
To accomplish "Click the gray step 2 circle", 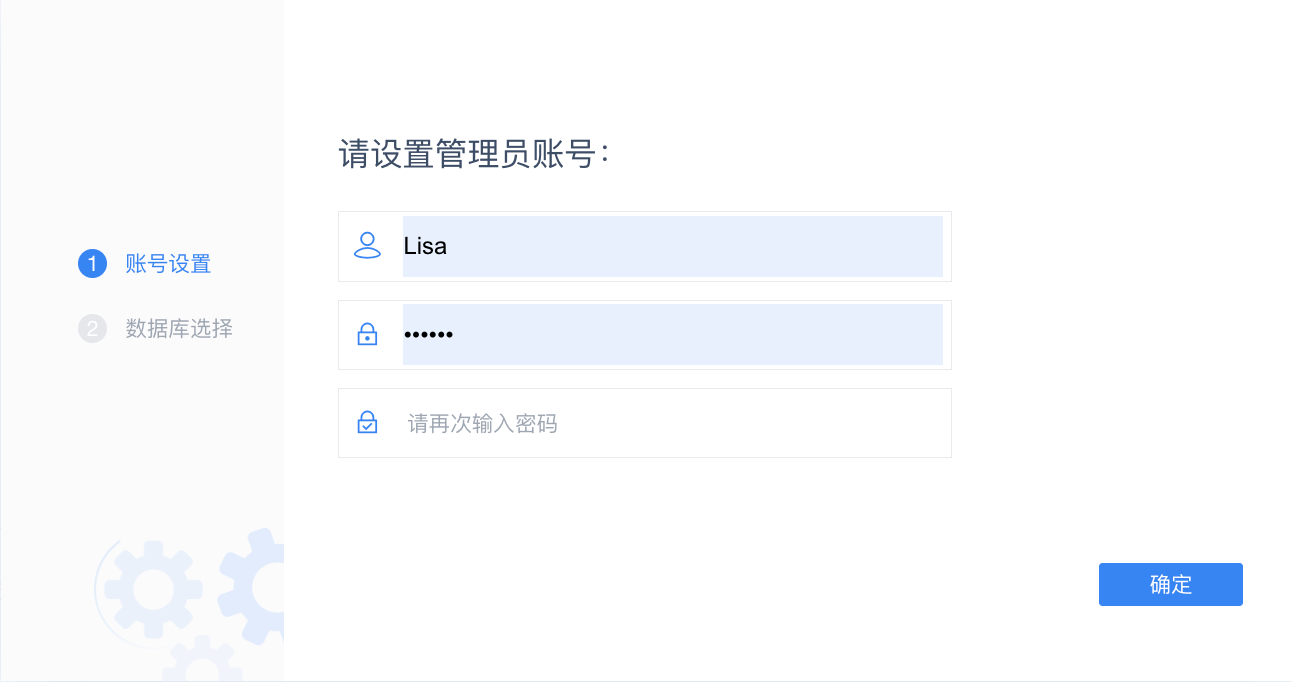I will 92,328.
